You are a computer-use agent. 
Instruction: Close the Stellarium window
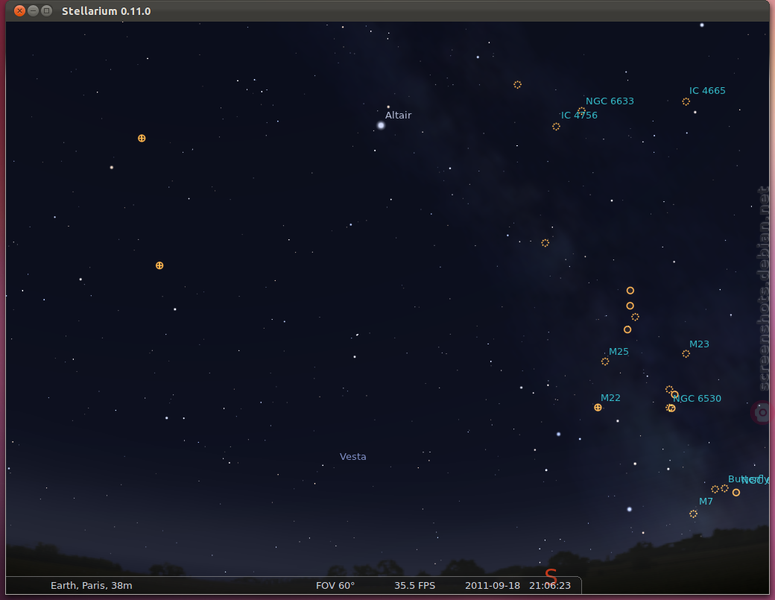click(20, 11)
